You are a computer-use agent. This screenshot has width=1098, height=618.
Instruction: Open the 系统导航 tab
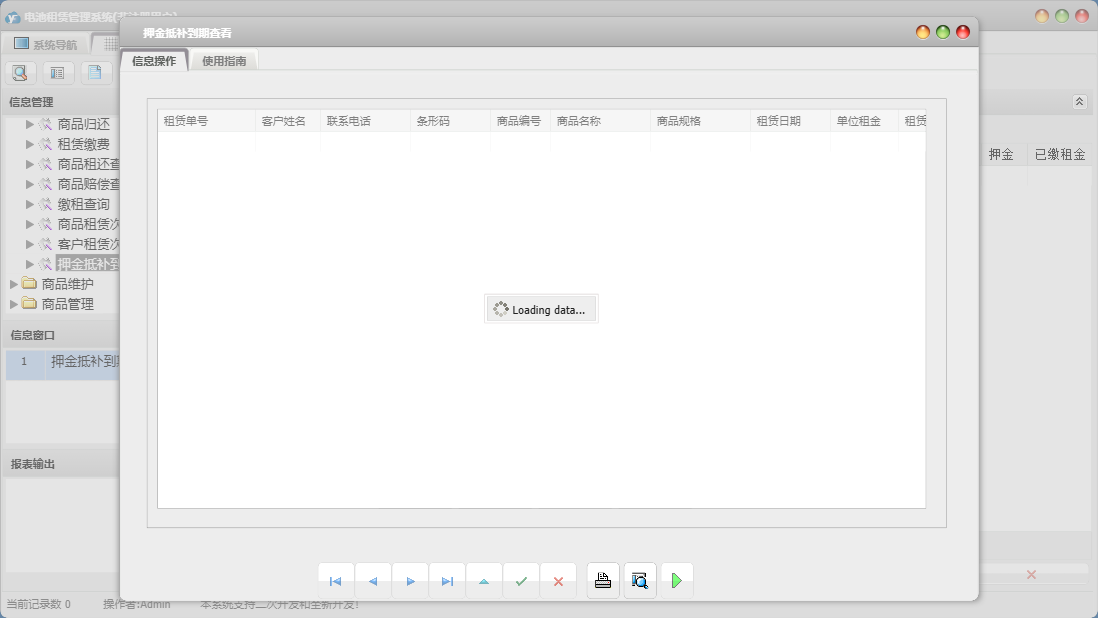point(46,44)
